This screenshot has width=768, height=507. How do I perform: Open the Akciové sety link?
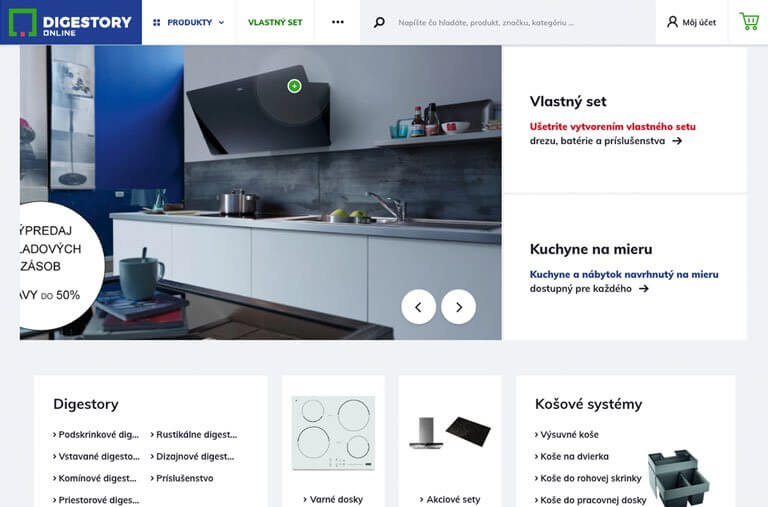coord(450,500)
